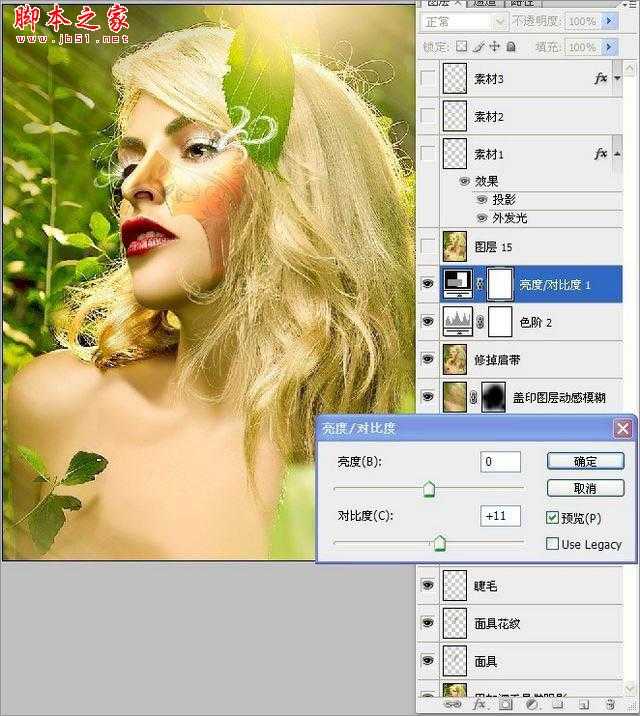The image size is (640, 716).
Task: Uncheck the 预览(P) preview checkbox
Action: click(552, 517)
